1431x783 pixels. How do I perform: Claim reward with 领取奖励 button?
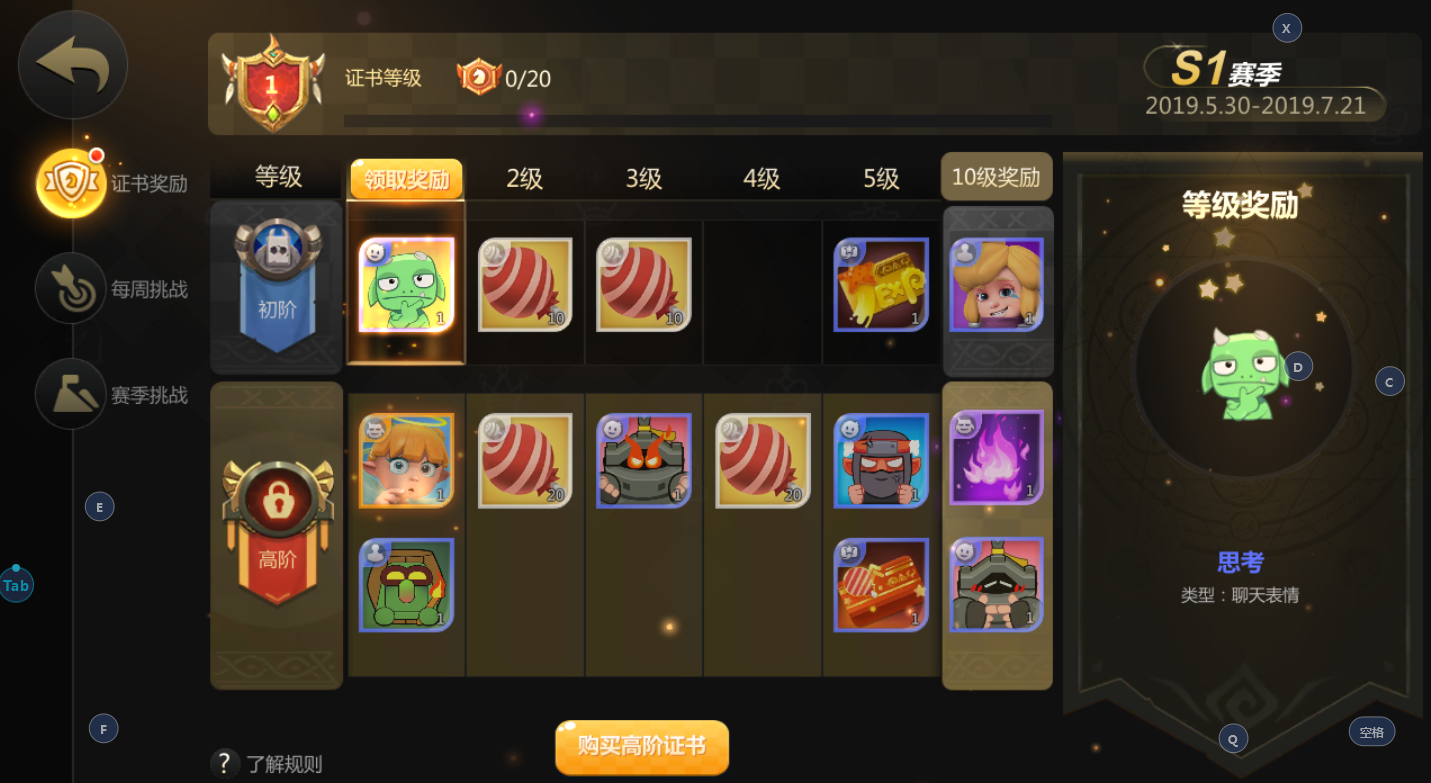[406, 179]
